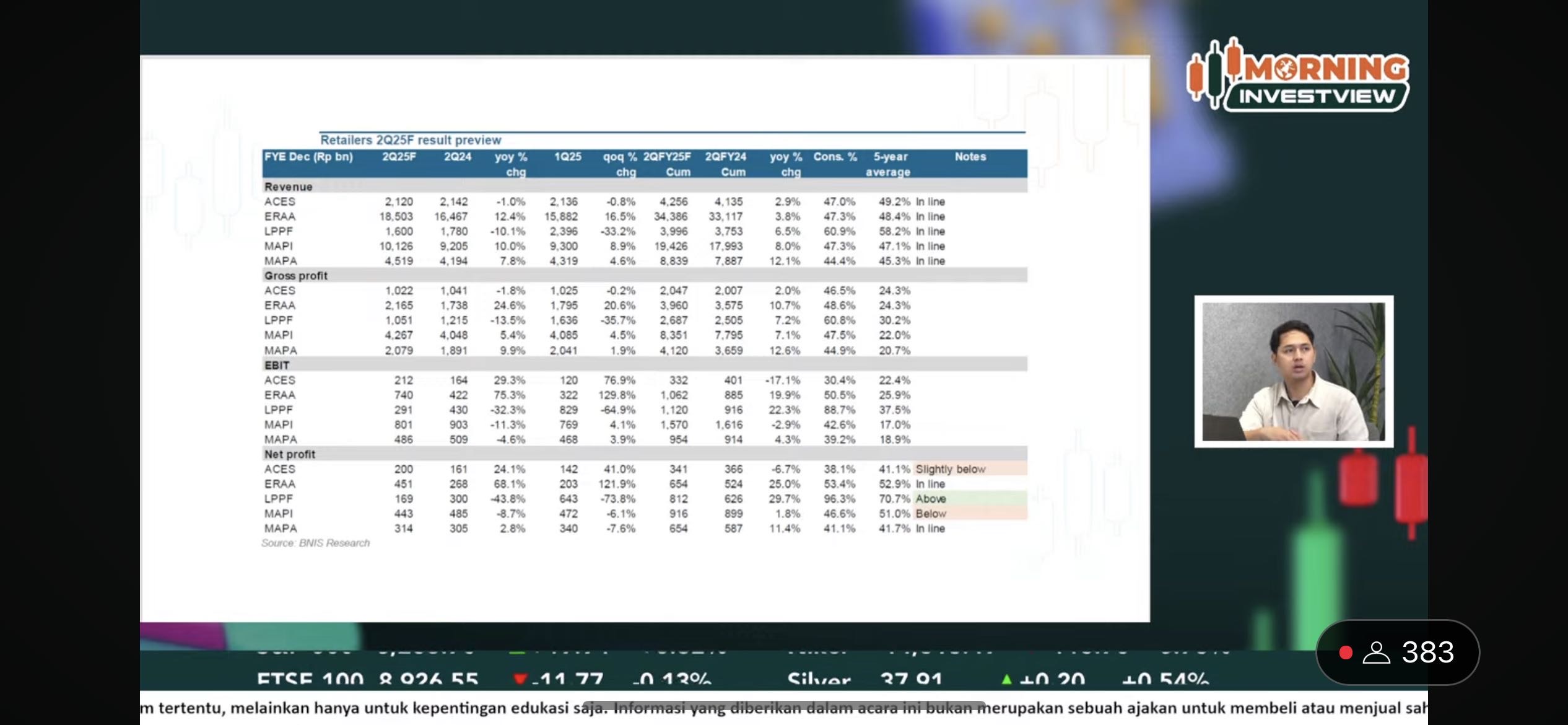The image size is (1568, 725).
Task: Click the 33,117 cumulative revenue cell
Action: 726,216
